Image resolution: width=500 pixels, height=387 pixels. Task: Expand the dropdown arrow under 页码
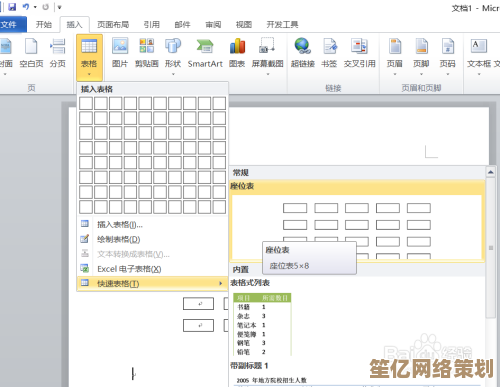[x=448, y=74]
